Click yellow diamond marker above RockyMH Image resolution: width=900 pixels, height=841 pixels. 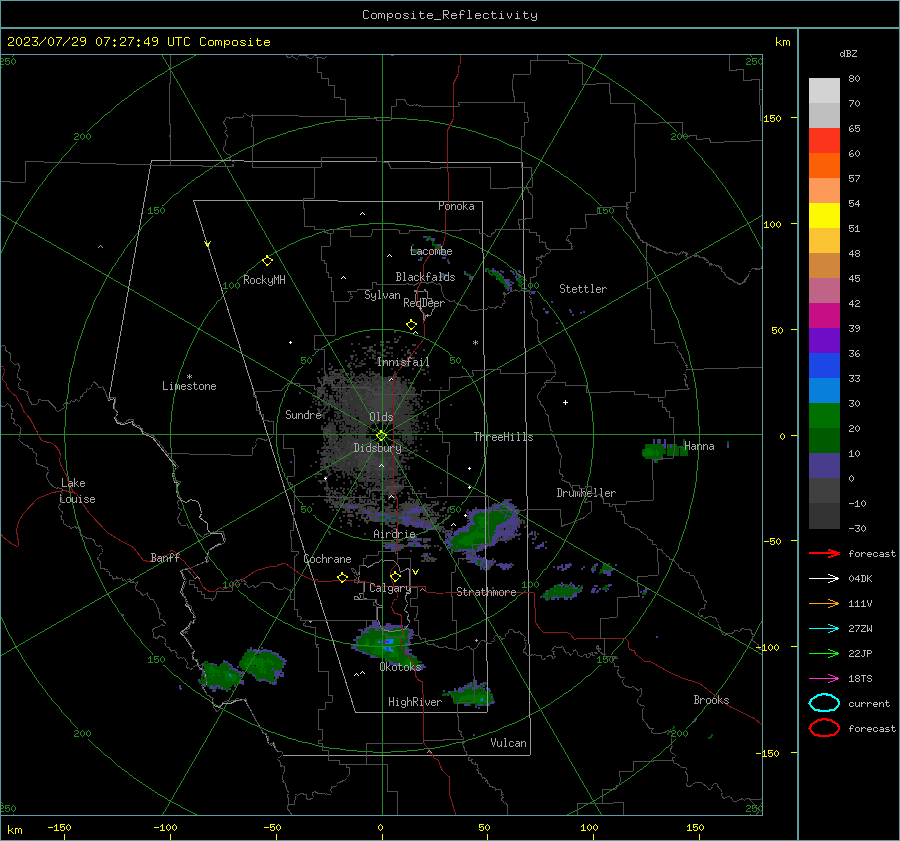click(267, 261)
